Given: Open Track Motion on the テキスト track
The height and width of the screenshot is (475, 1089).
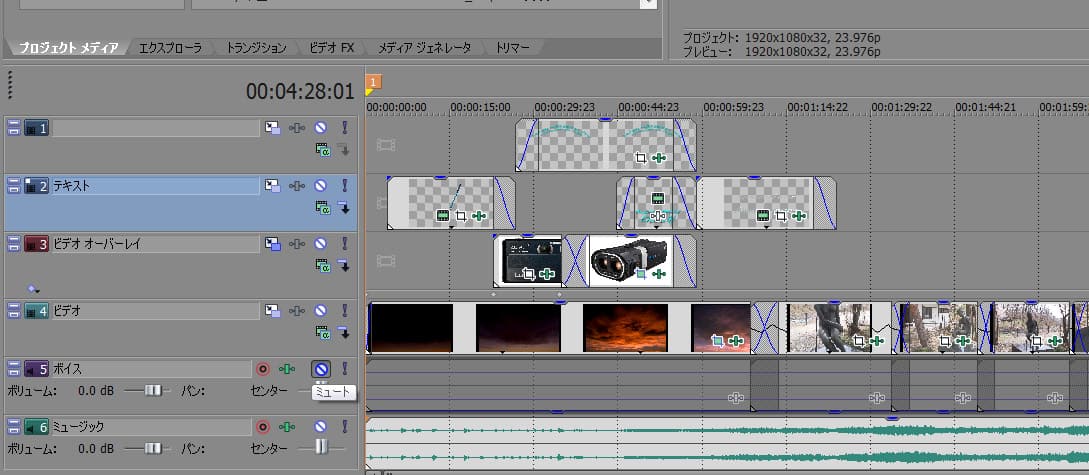Looking at the screenshot, I should point(273,185).
